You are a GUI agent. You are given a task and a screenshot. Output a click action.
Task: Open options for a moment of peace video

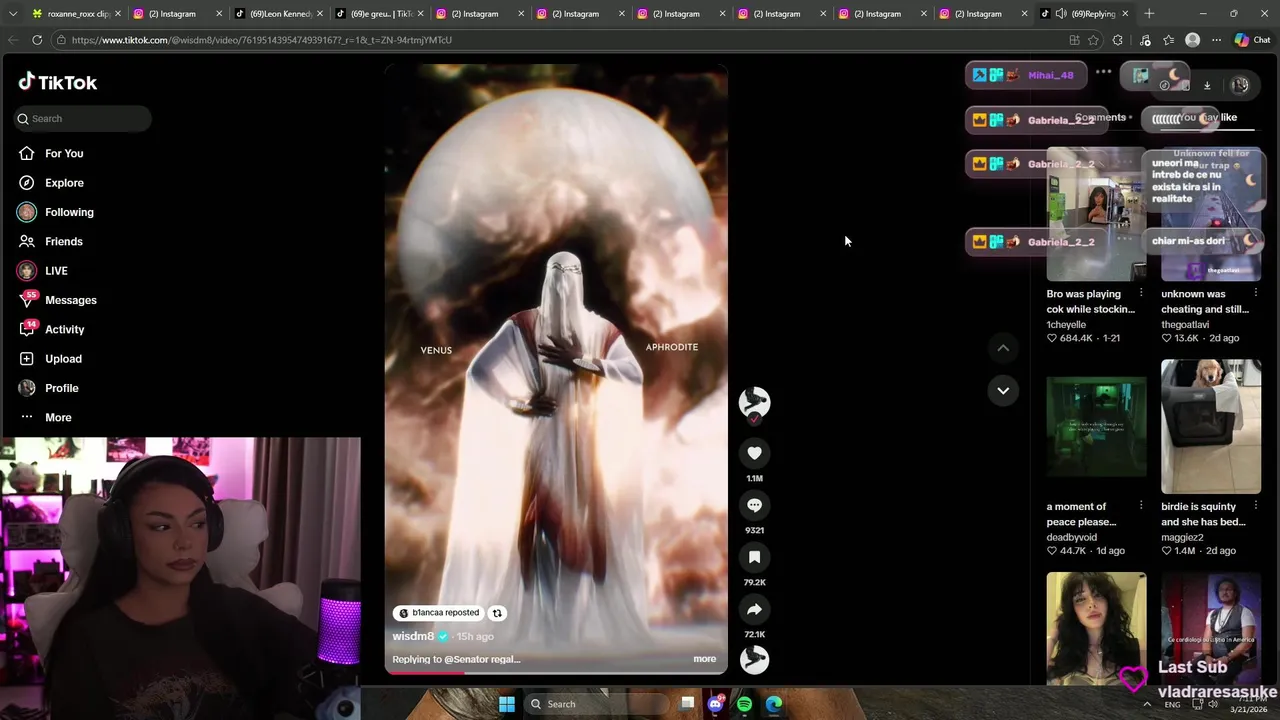coord(1141,506)
